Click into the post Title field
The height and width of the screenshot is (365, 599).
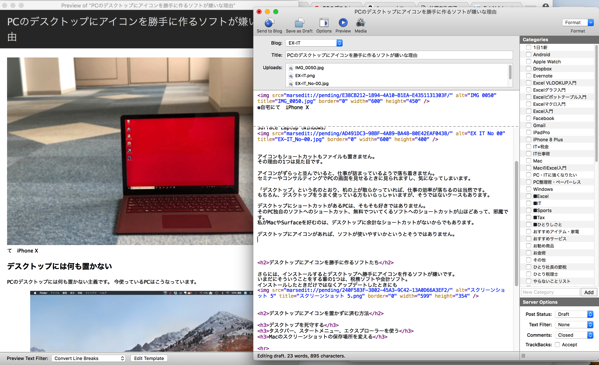click(x=399, y=55)
